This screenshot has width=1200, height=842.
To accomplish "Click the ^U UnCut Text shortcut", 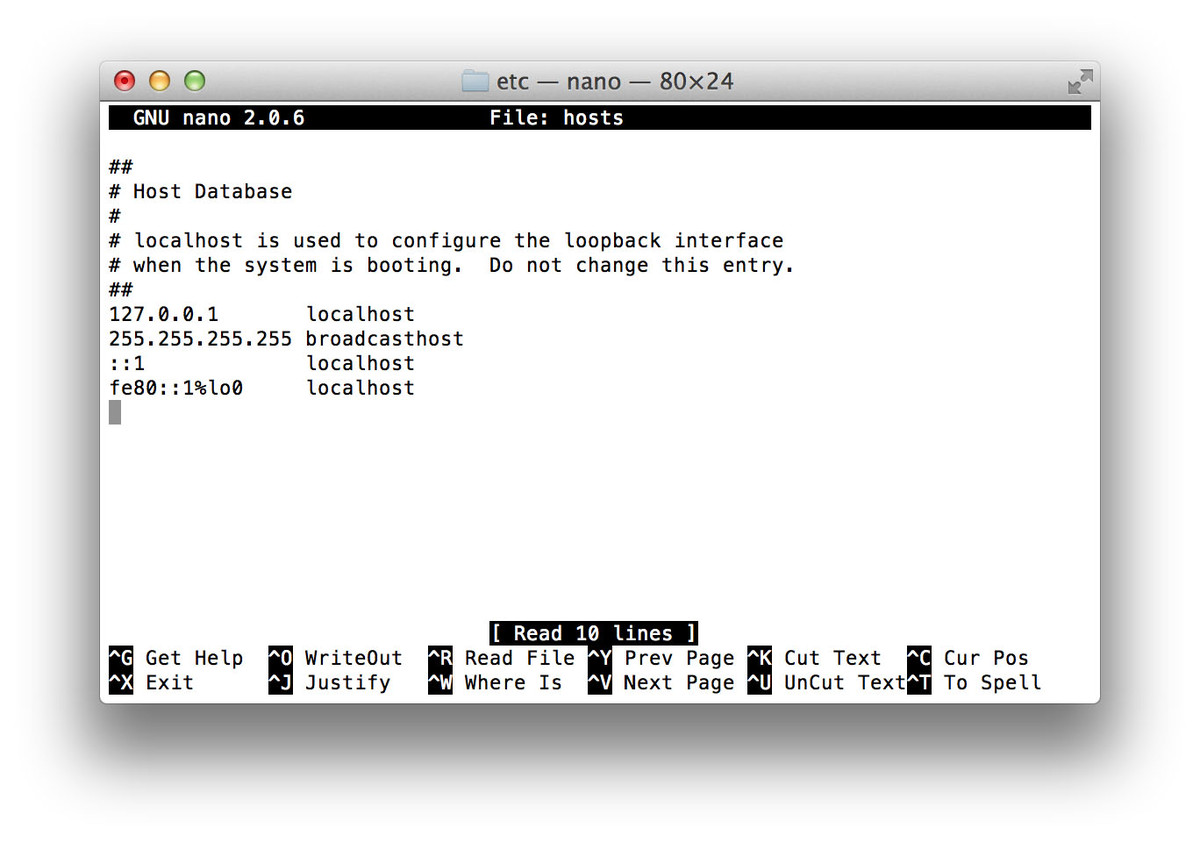I will pos(827,683).
